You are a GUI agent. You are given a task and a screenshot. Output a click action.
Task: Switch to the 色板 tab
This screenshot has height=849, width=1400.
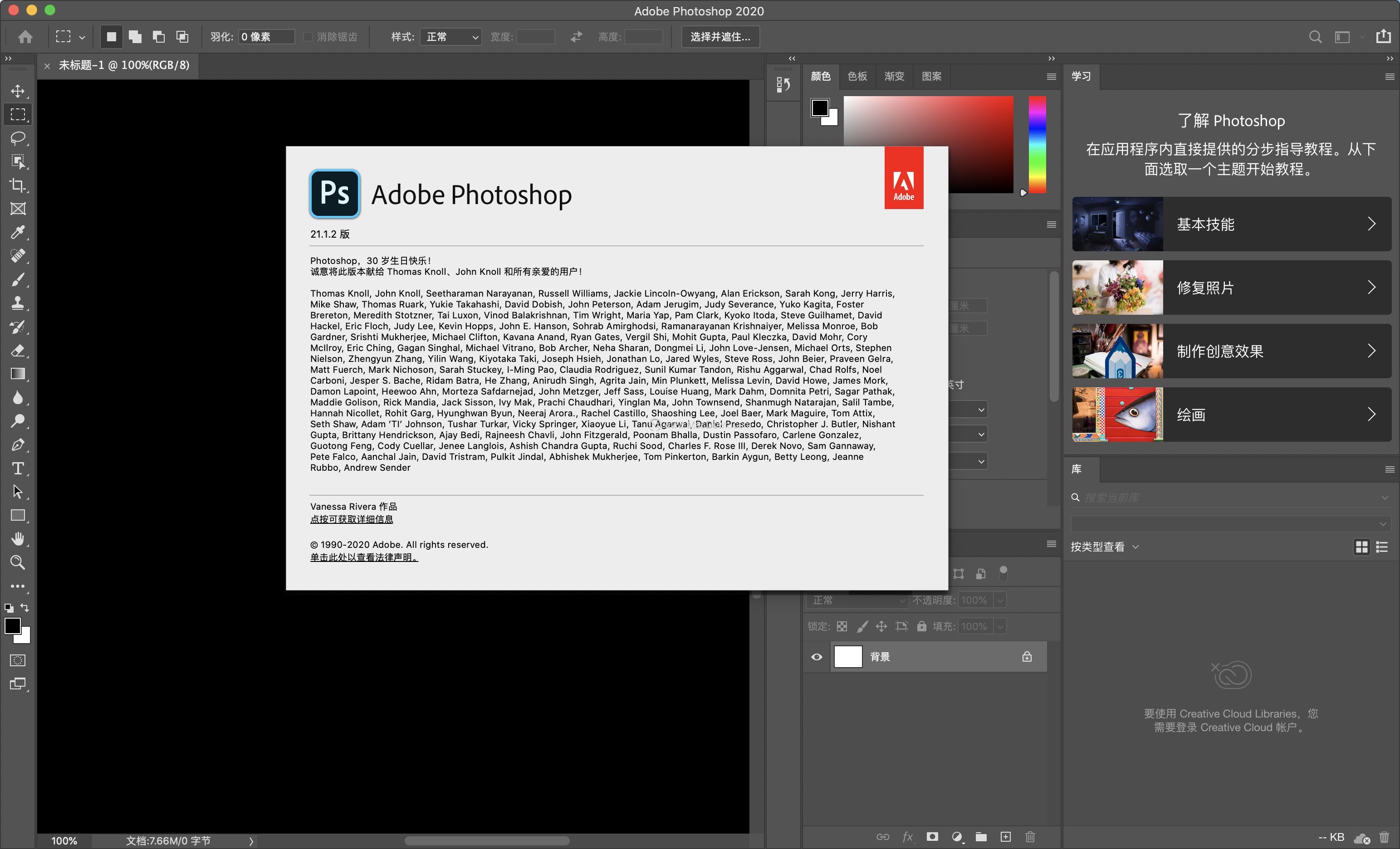tap(857, 76)
